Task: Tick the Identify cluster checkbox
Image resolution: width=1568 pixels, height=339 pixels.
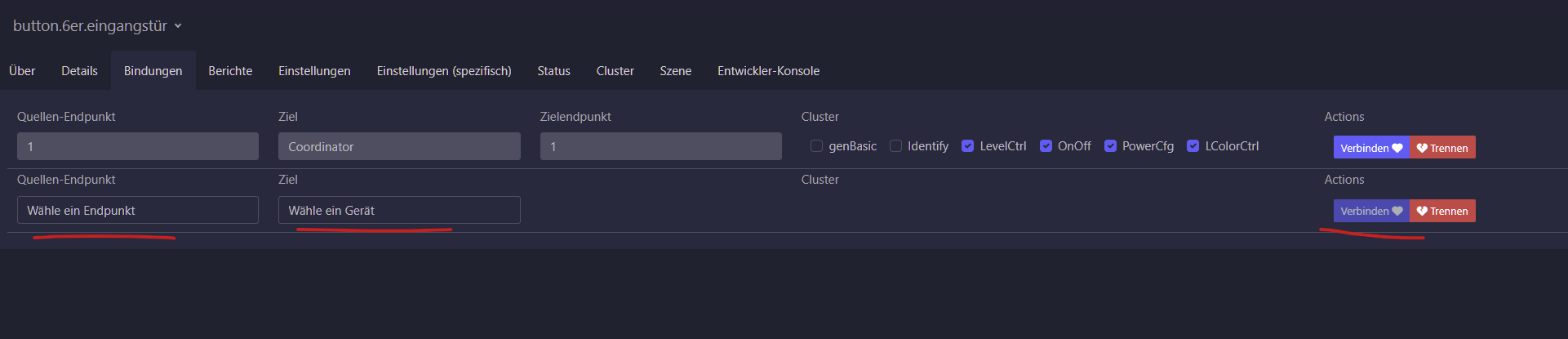Action: (895, 146)
